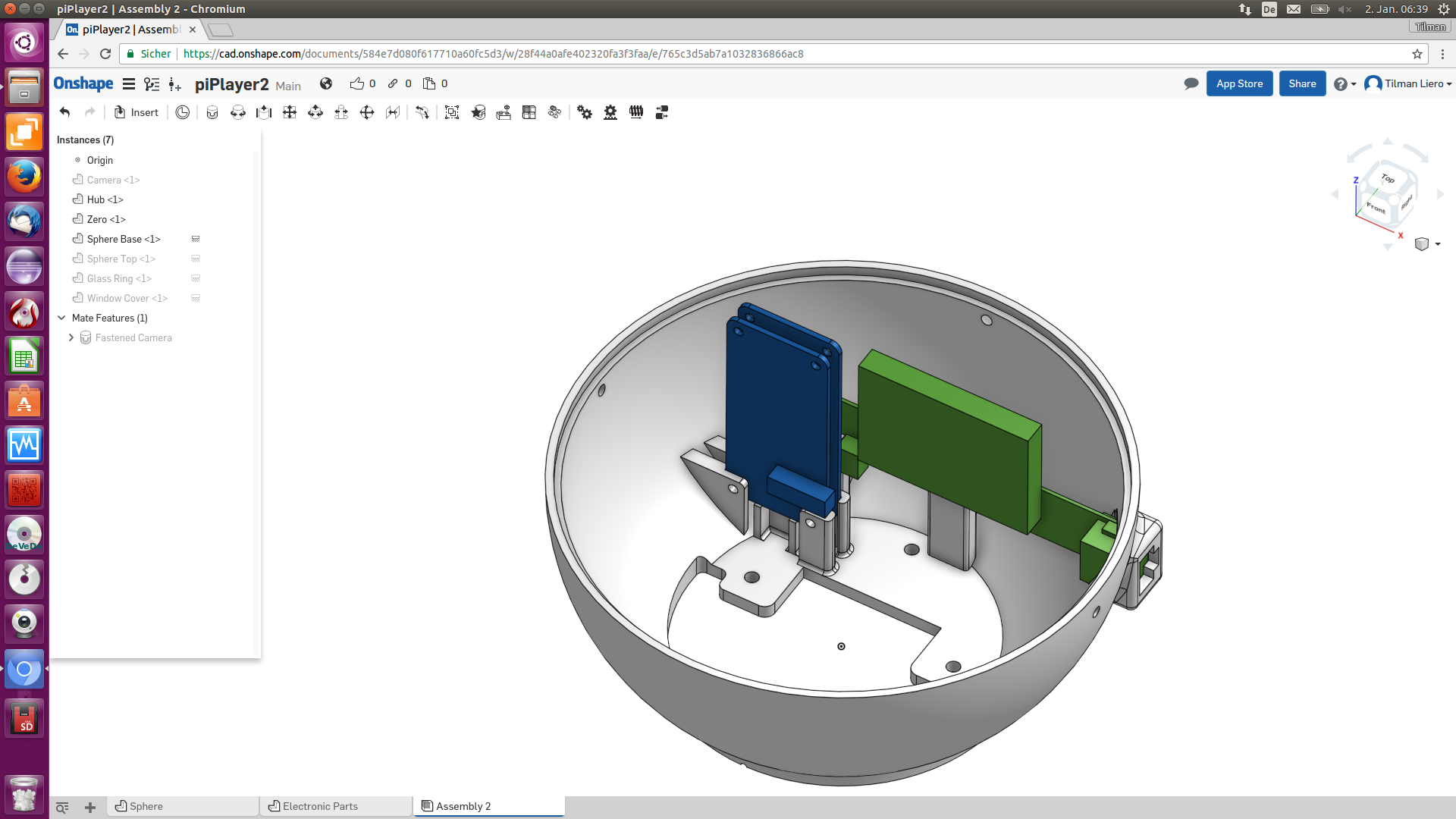Screen dimensions: 1456x819
Task: Open the comments speech bubble
Action: click(1191, 83)
